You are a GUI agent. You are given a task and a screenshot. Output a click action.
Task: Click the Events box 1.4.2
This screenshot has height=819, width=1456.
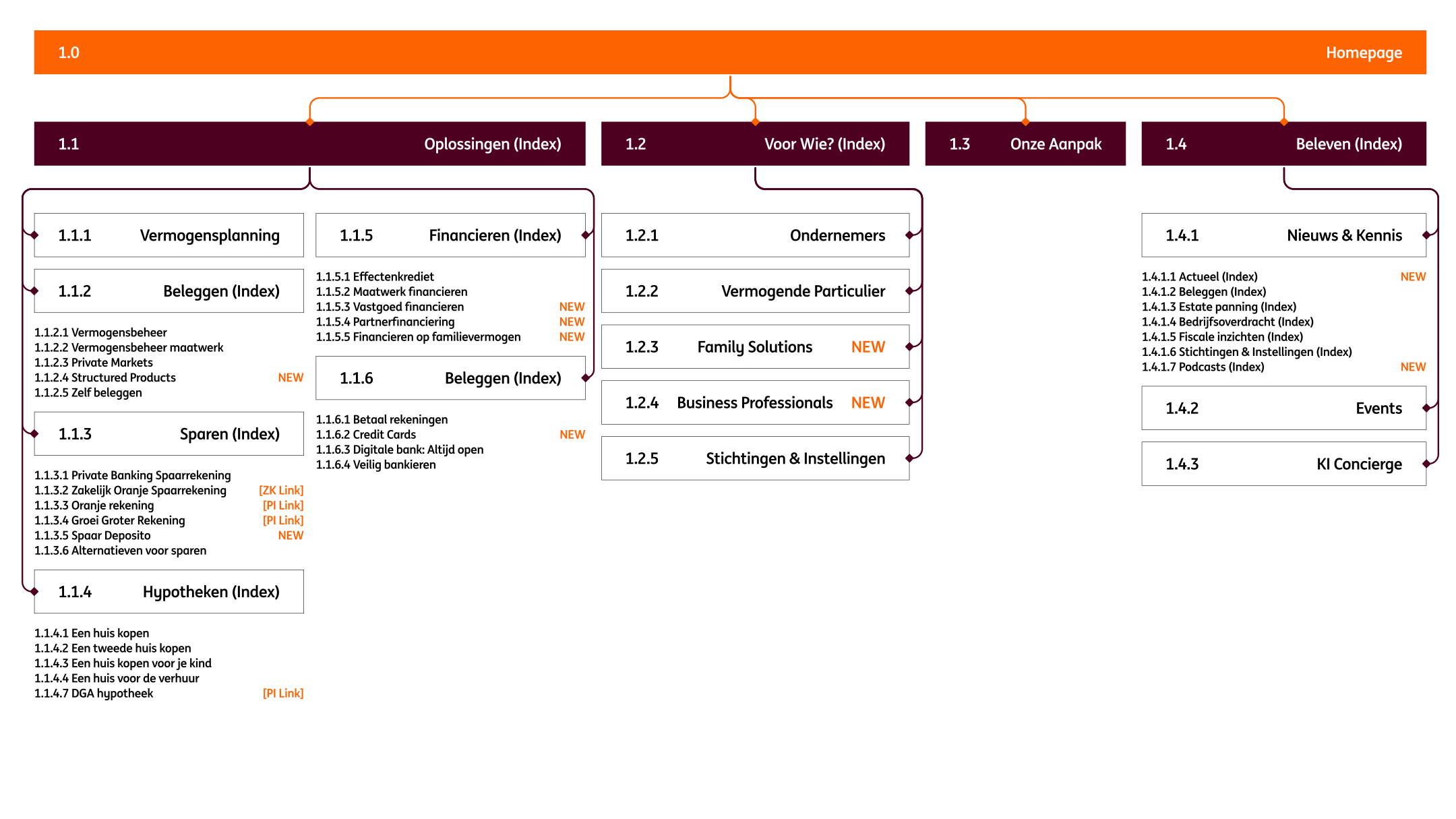coord(1283,408)
